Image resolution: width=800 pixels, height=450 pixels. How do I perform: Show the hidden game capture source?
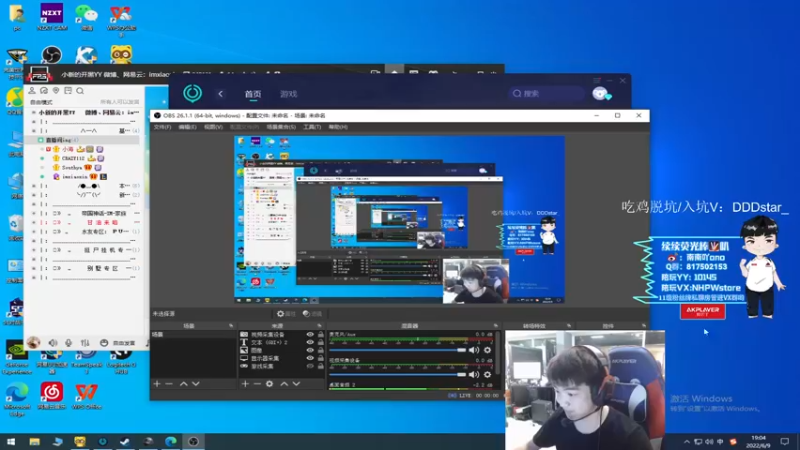click(x=310, y=366)
